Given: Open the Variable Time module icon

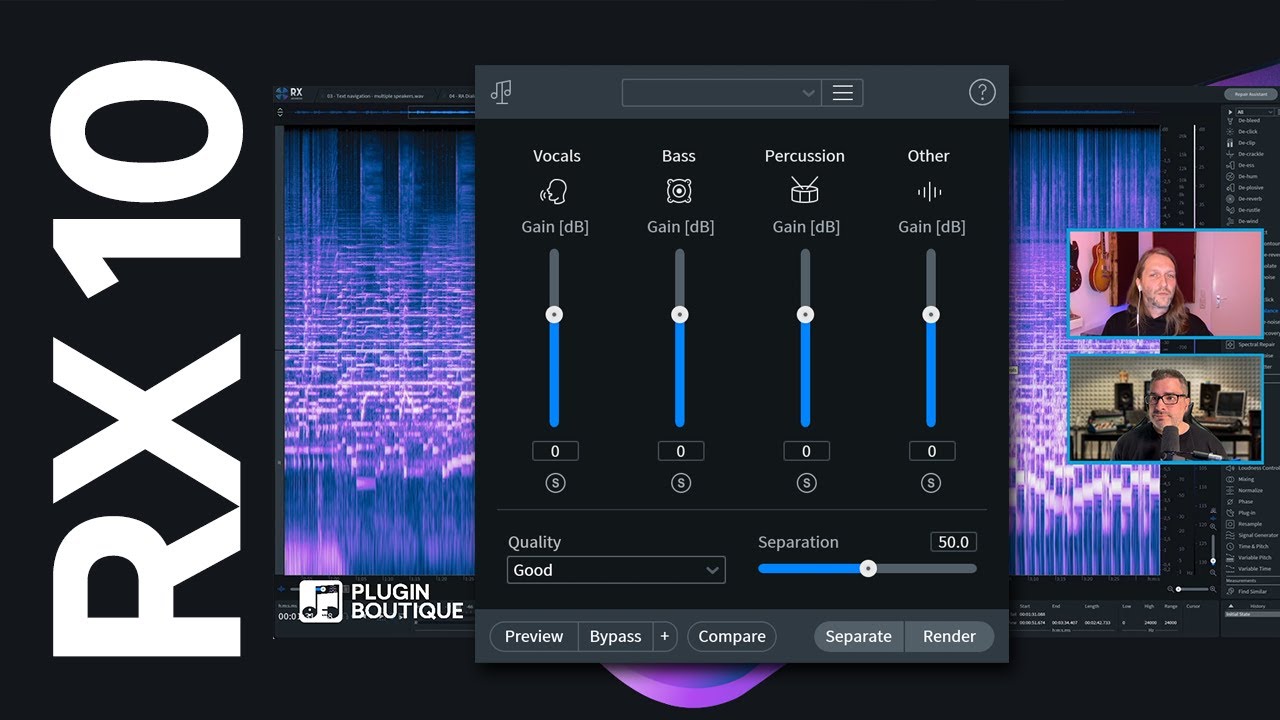Looking at the screenshot, I should coord(1230,568).
